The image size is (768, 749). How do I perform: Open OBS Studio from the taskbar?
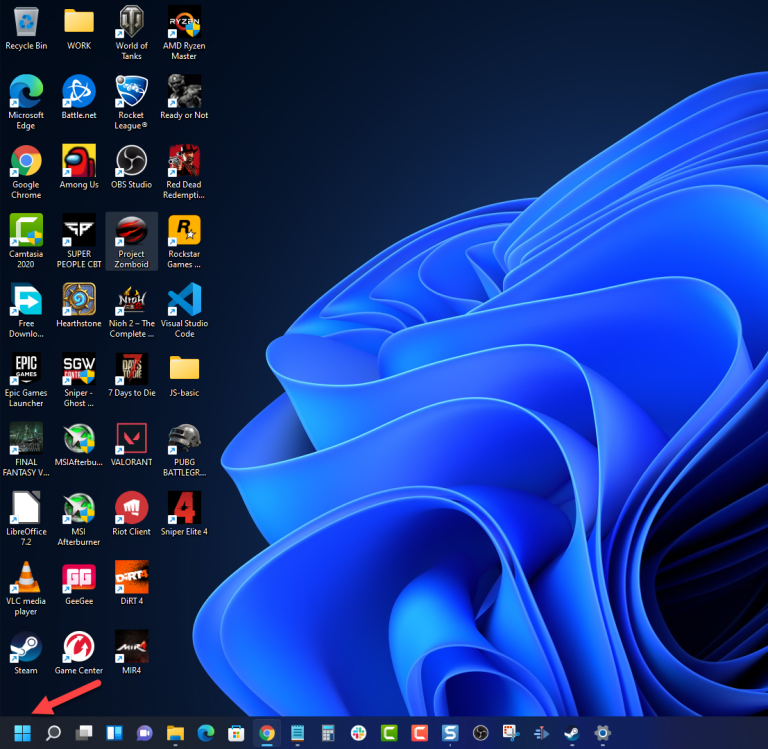pyautogui.click(x=480, y=733)
